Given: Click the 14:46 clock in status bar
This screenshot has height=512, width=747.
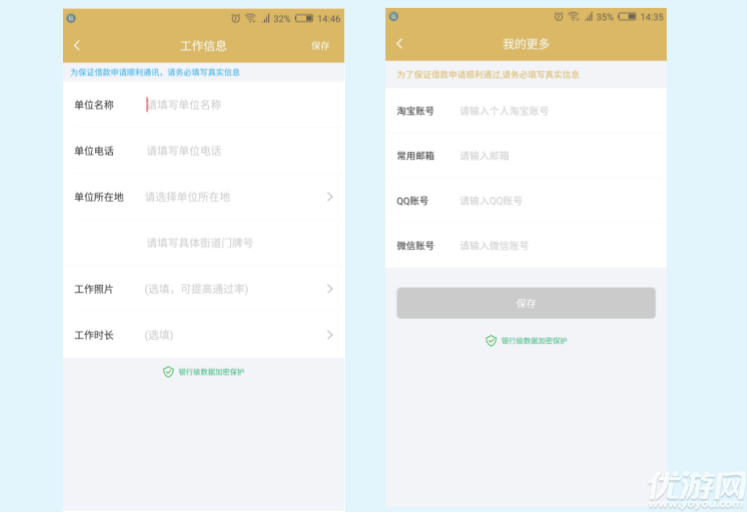Looking at the screenshot, I should pyautogui.click(x=329, y=19).
